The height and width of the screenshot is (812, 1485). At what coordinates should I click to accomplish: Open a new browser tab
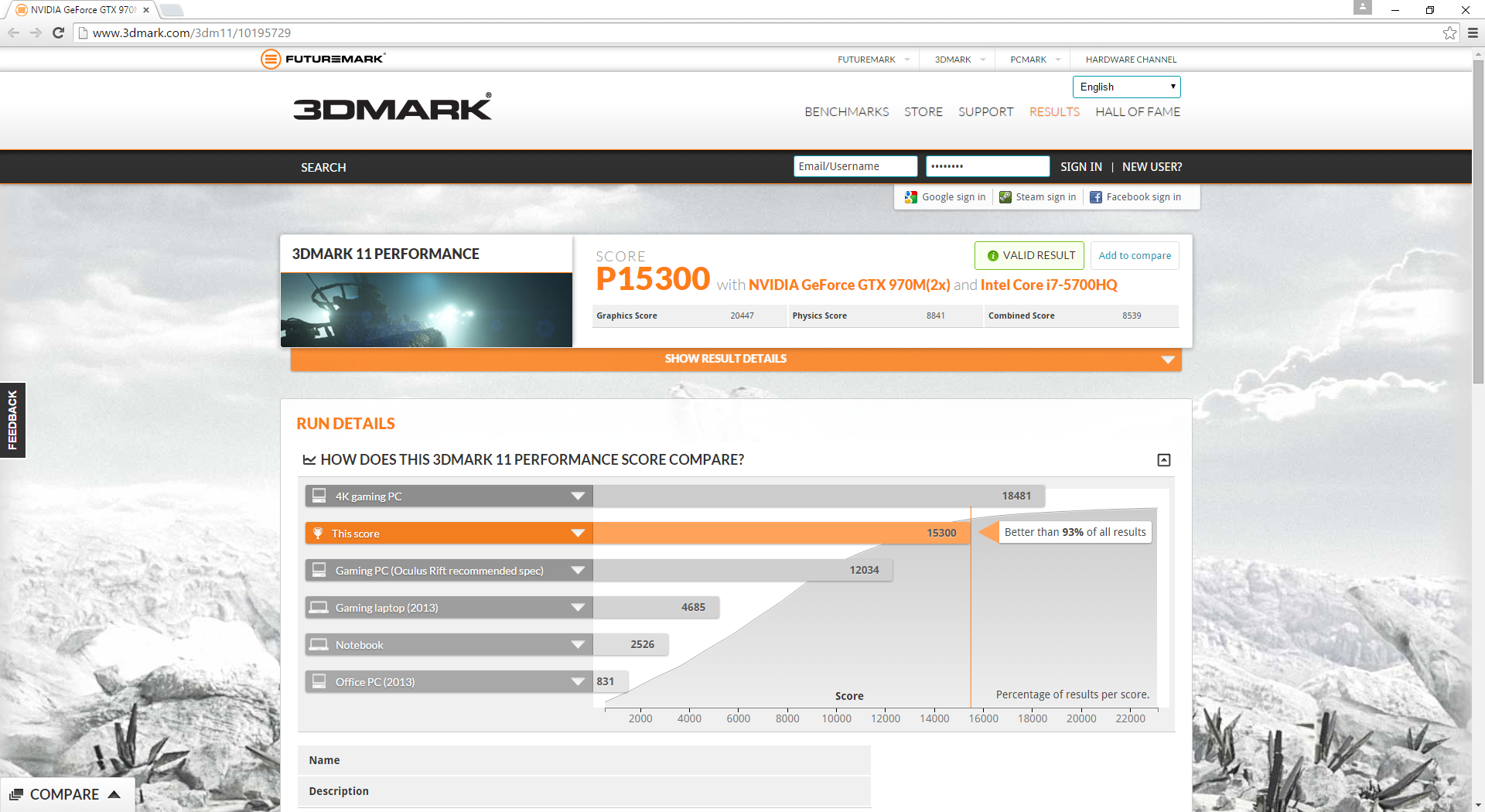click(x=172, y=10)
